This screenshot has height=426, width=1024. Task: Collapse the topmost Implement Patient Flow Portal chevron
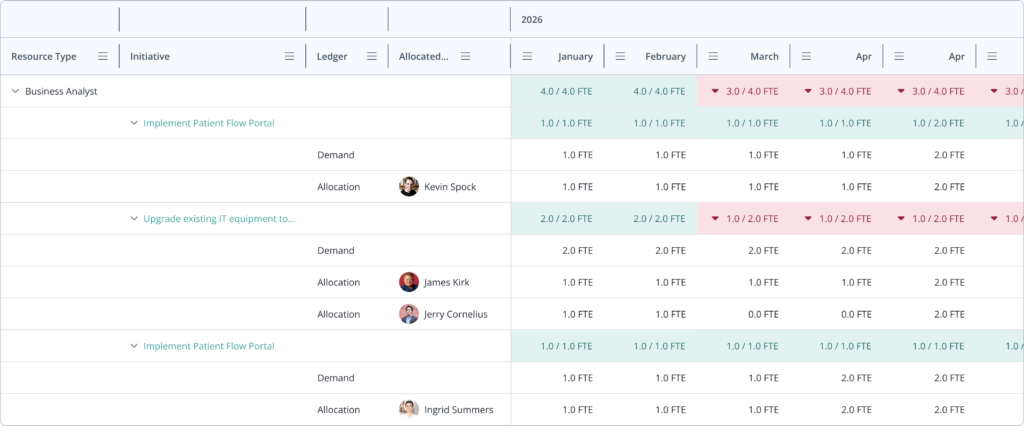point(134,123)
